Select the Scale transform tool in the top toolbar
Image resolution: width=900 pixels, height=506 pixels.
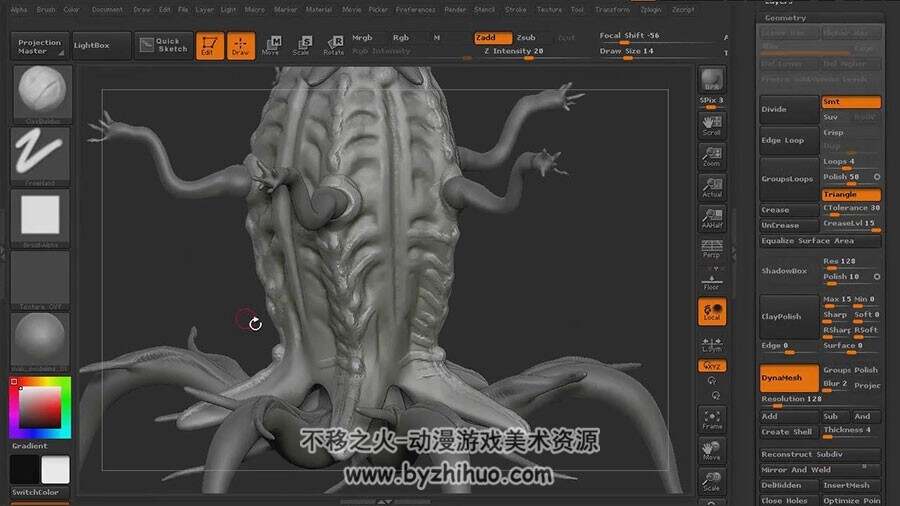301,45
